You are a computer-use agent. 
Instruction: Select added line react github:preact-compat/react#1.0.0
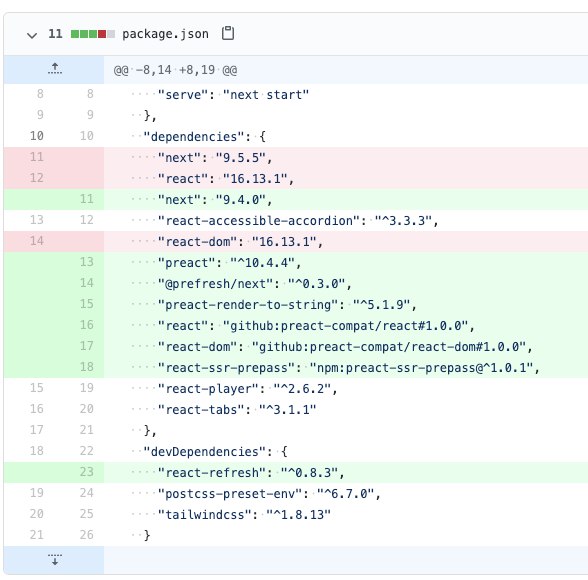[x=296, y=325]
